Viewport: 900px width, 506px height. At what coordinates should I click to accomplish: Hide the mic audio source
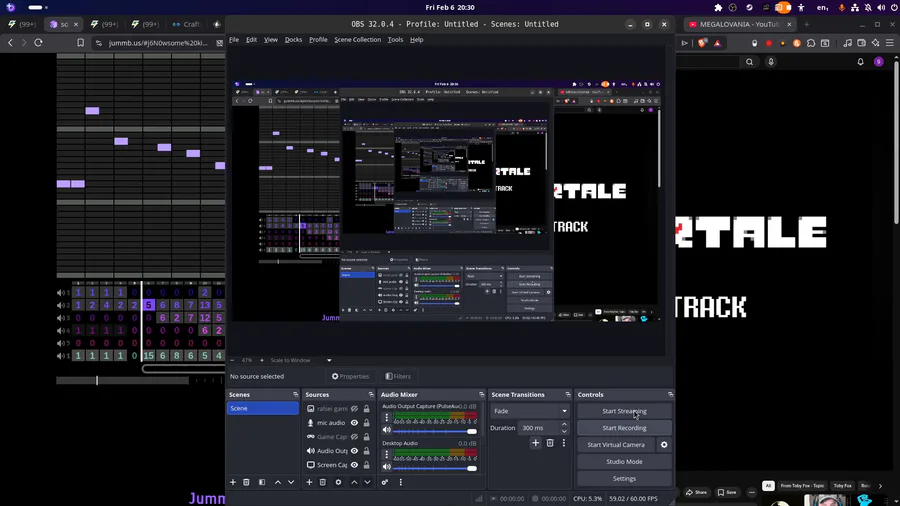click(x=354, y=423)
